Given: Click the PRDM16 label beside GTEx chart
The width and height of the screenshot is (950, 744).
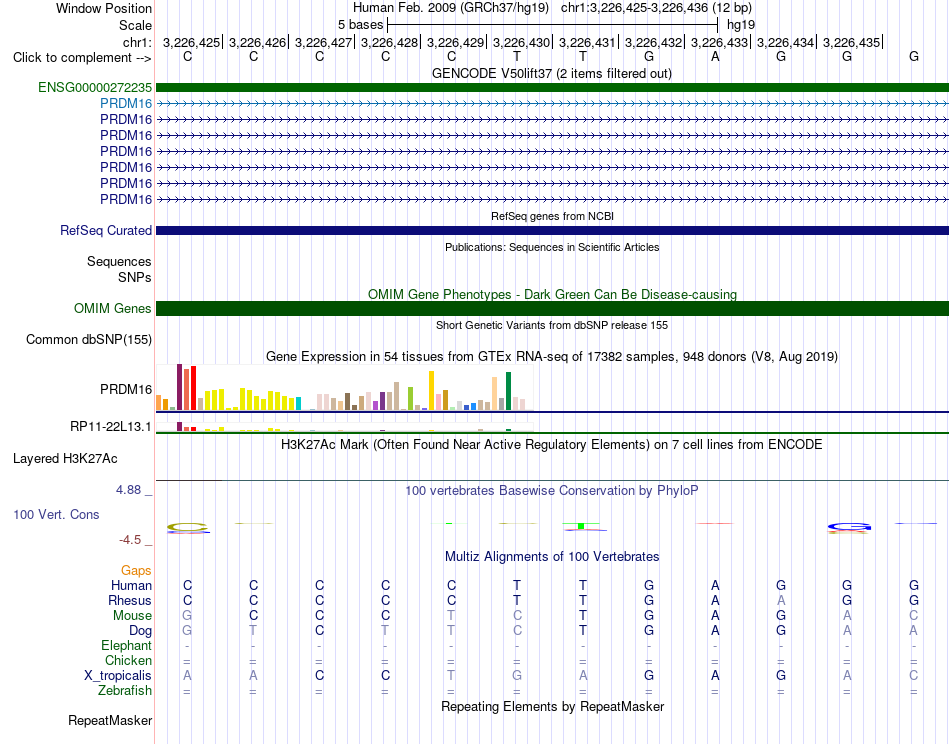Looking at the screenshot, I should [x=126, y=390].
